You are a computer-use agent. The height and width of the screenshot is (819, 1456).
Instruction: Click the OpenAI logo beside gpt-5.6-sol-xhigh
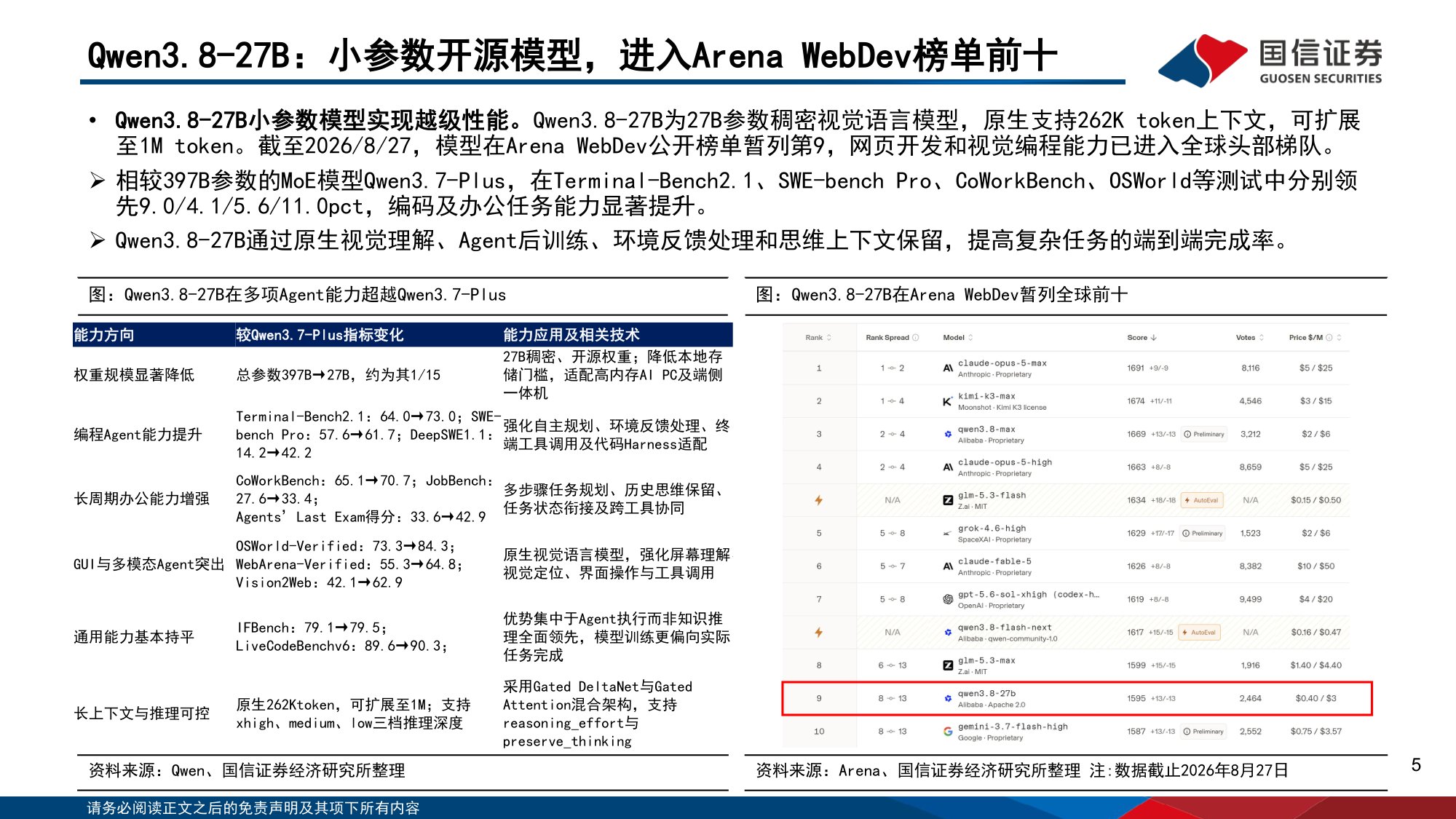pyautogui.click(x=948, y=599)
